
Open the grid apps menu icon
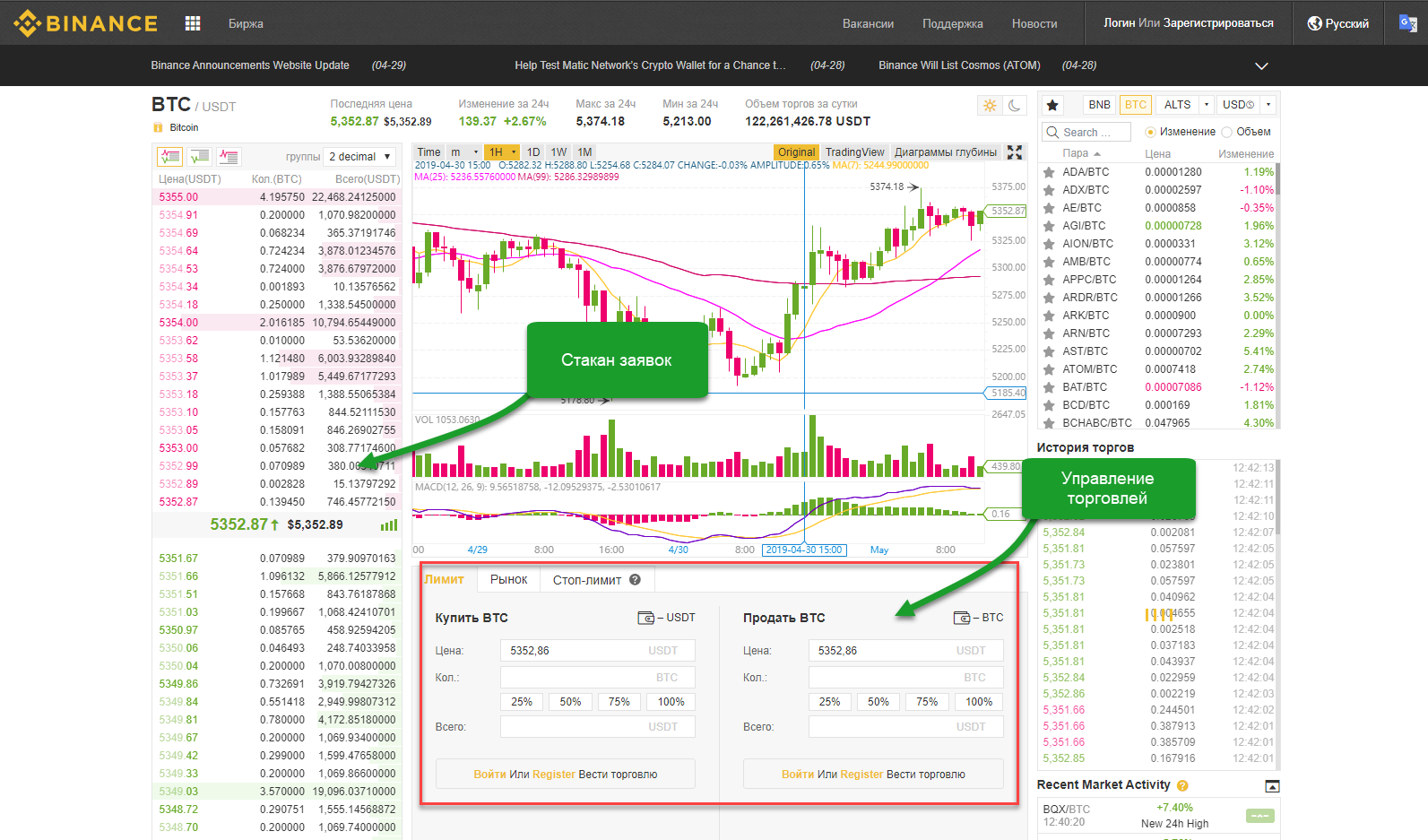pyautogui.click(x=193, y=23)
